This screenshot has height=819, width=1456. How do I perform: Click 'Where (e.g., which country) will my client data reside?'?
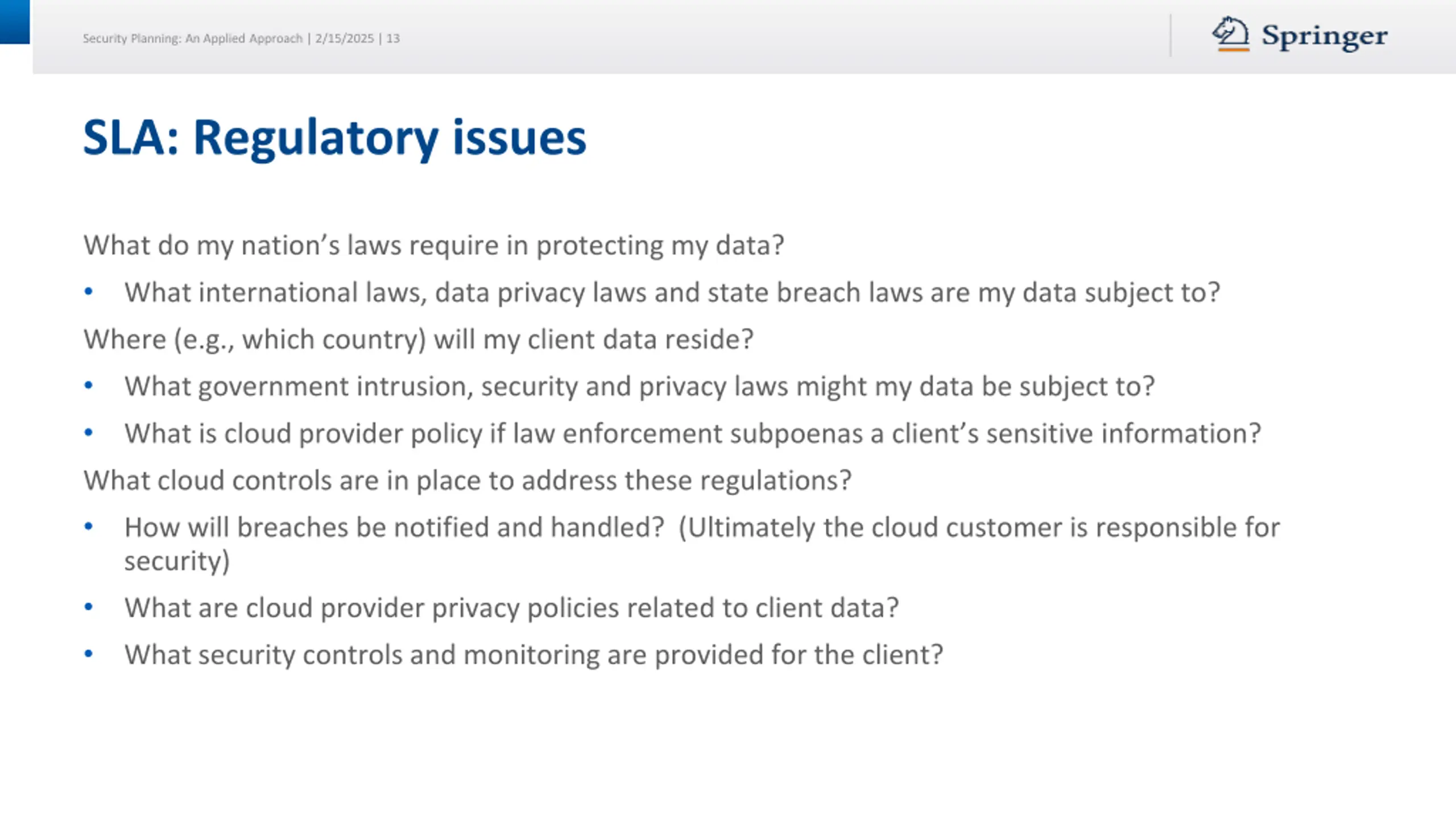click(419, 340)
